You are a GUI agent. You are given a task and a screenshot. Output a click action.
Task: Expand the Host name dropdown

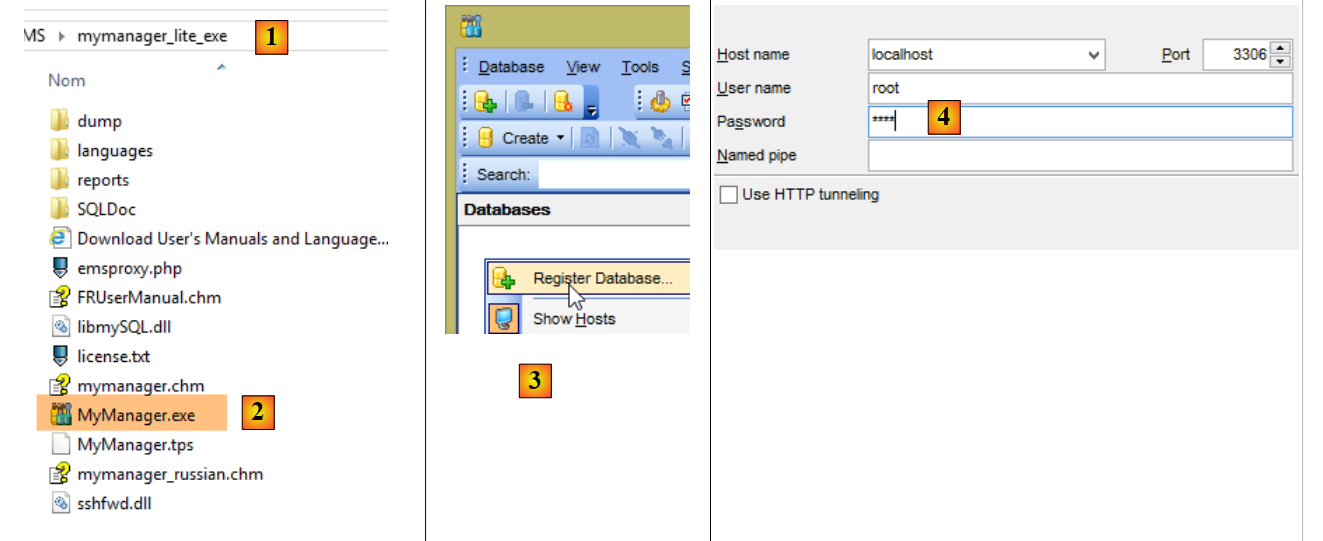(1093, 55)
